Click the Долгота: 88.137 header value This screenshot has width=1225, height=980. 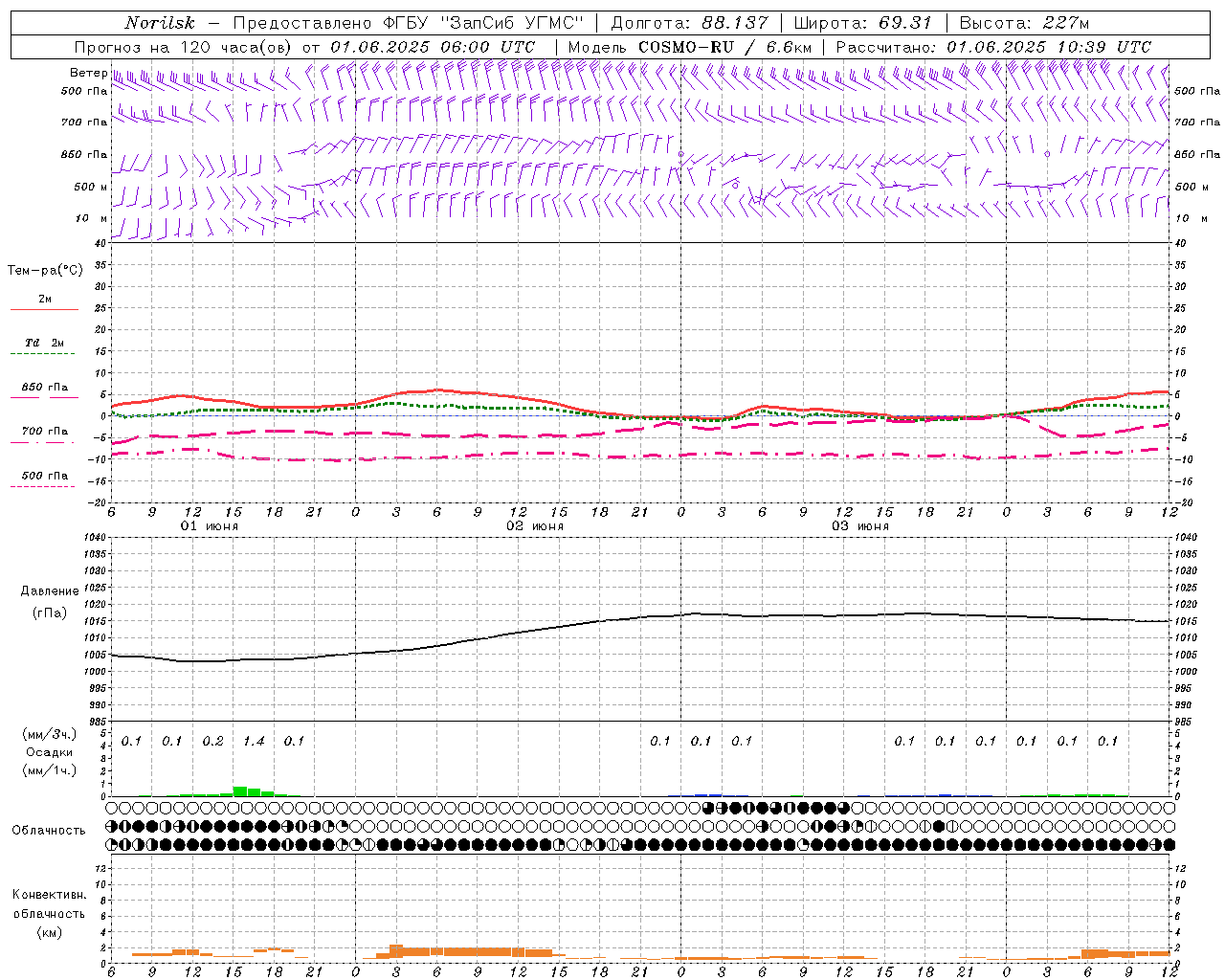[x=688, y=23]
